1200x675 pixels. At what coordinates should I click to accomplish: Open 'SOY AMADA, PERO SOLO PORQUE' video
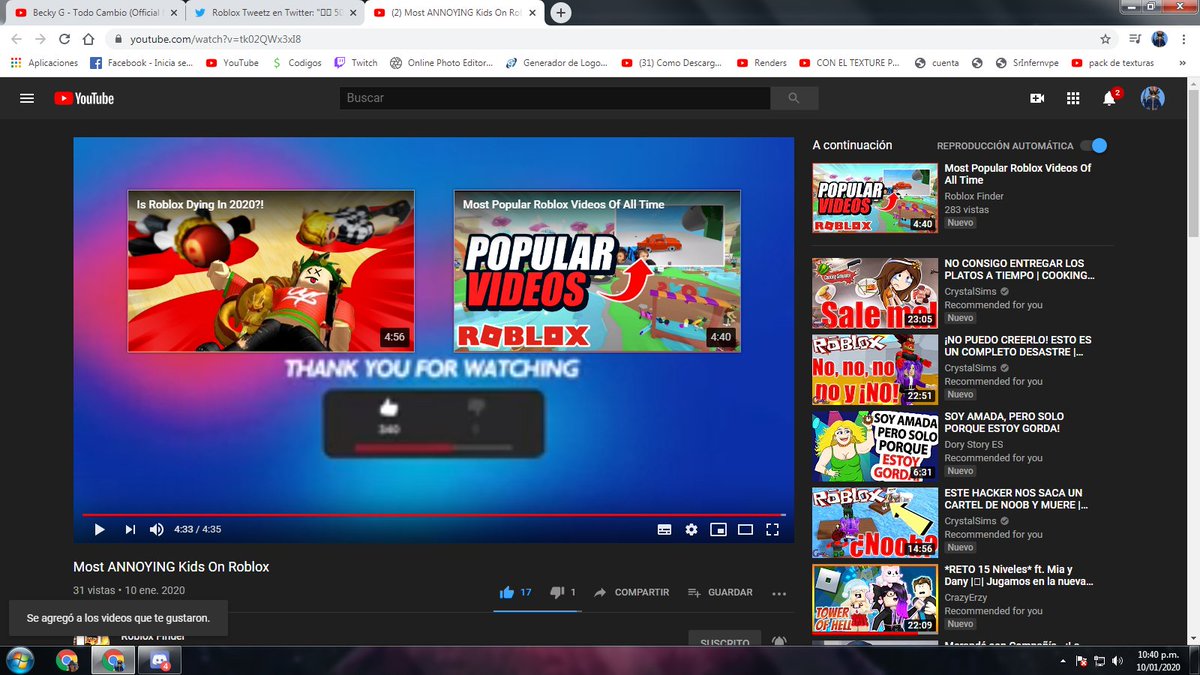coord(1004,422)
